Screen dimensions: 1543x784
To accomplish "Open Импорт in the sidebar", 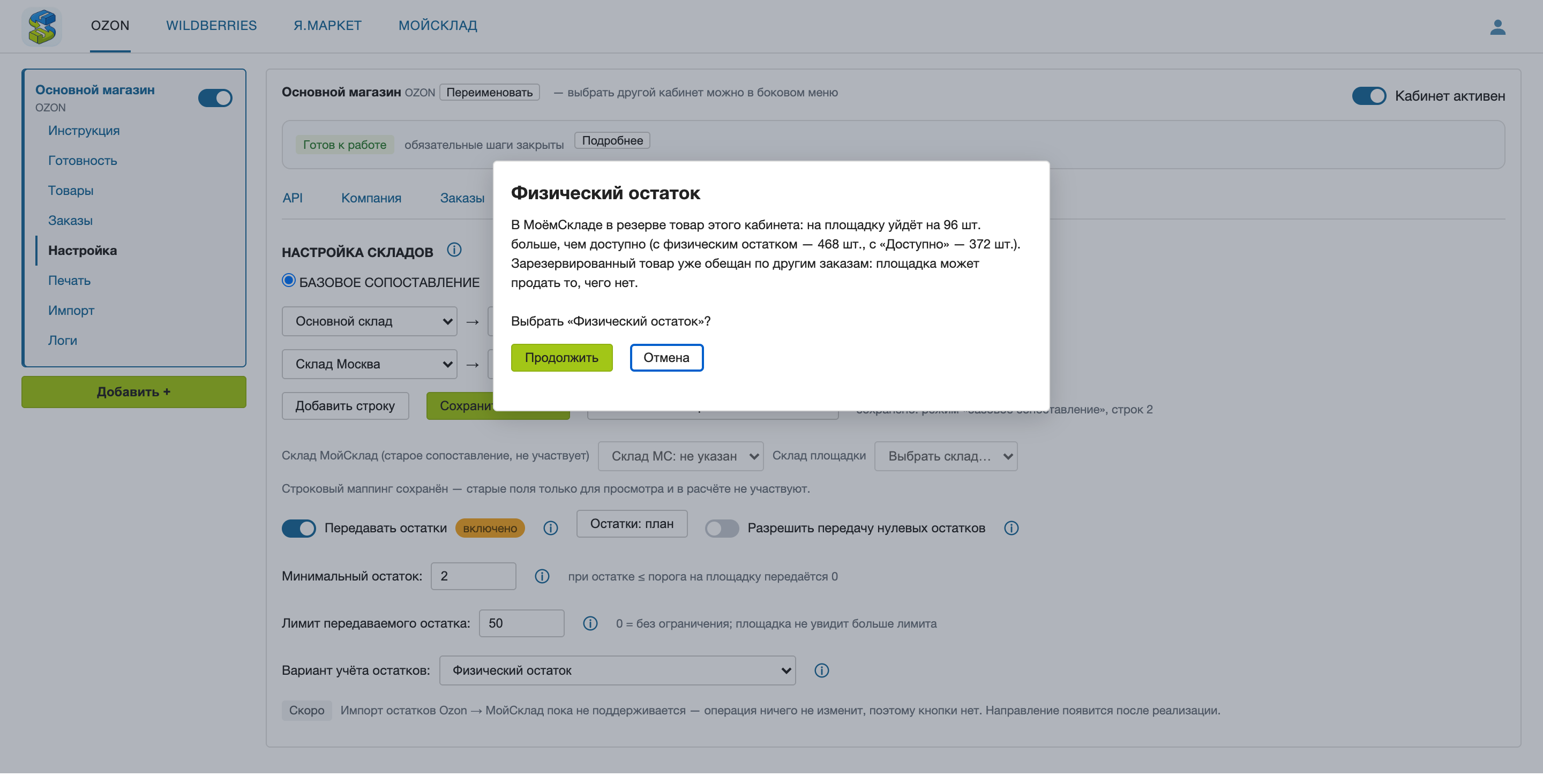I will 71,310.
